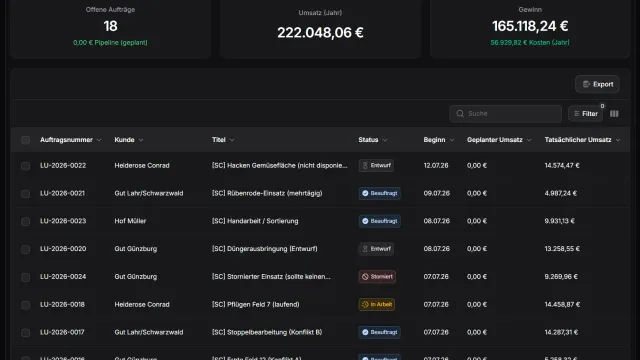The width and height of the screenshot is (640, 360).
Task: Click title Rübenrode-Einsatz (mehrtägig)
Action: click(267, 193)
